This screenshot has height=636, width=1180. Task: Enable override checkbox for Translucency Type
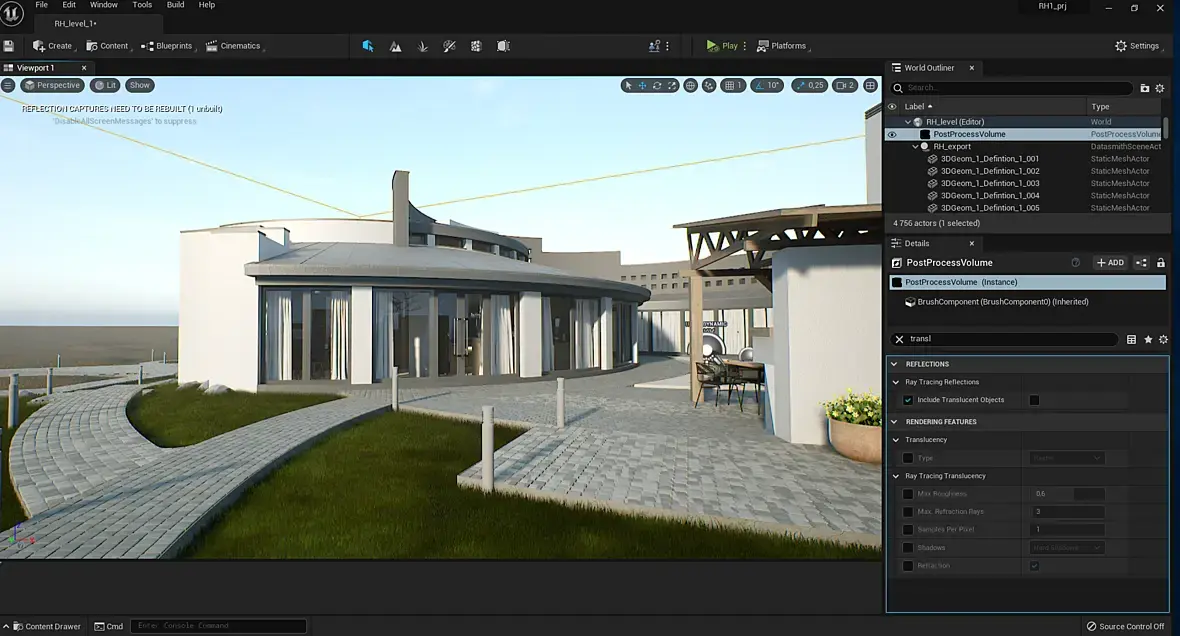point(908,458)
